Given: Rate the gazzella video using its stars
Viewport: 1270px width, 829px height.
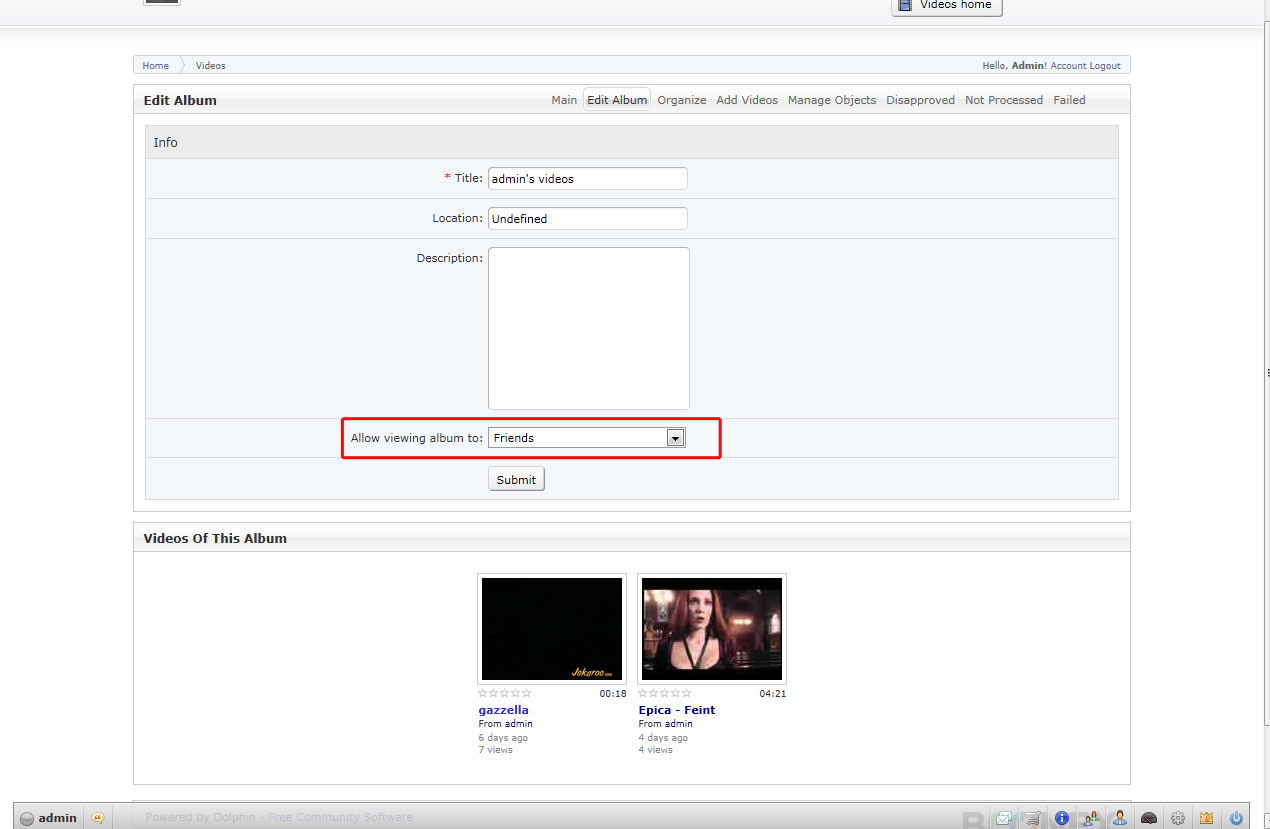Looking at the screenshot, I should [505, 693].
